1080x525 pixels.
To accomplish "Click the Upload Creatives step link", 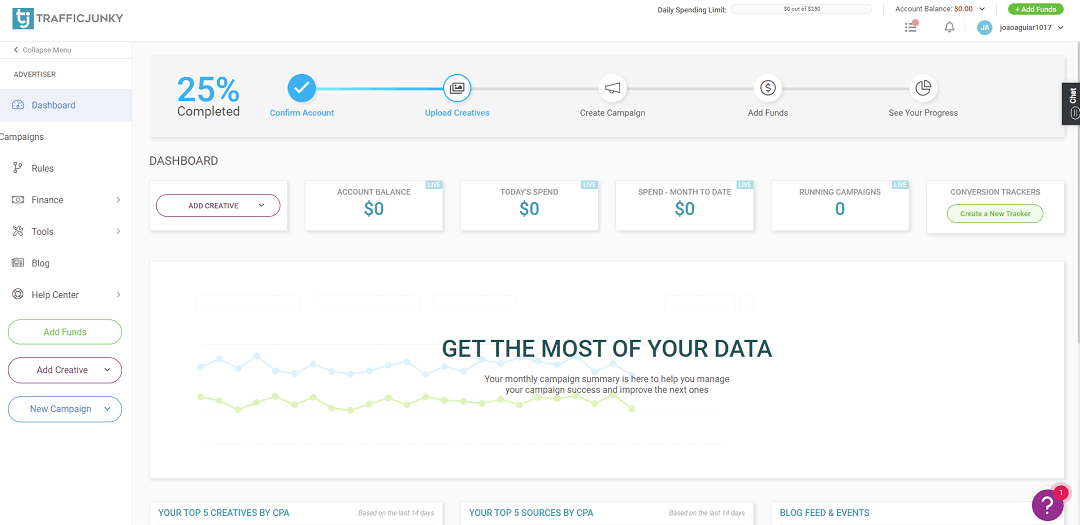I will [x=457, y=113].
